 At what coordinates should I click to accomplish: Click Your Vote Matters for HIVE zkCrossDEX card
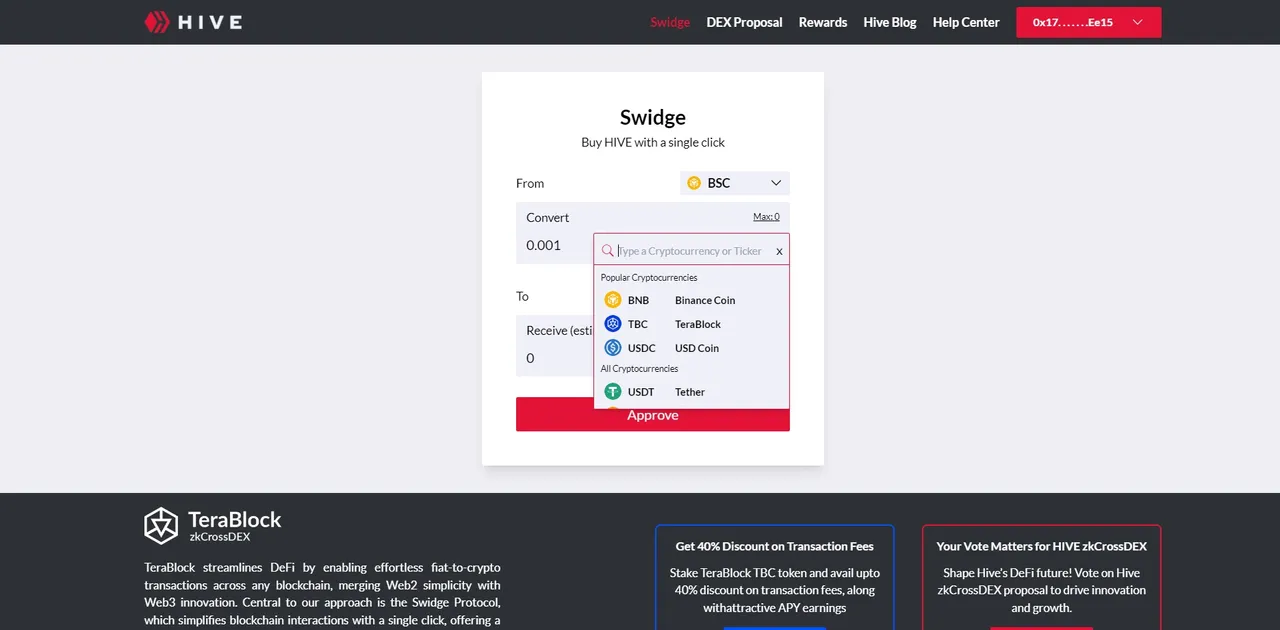point(1041,577)
